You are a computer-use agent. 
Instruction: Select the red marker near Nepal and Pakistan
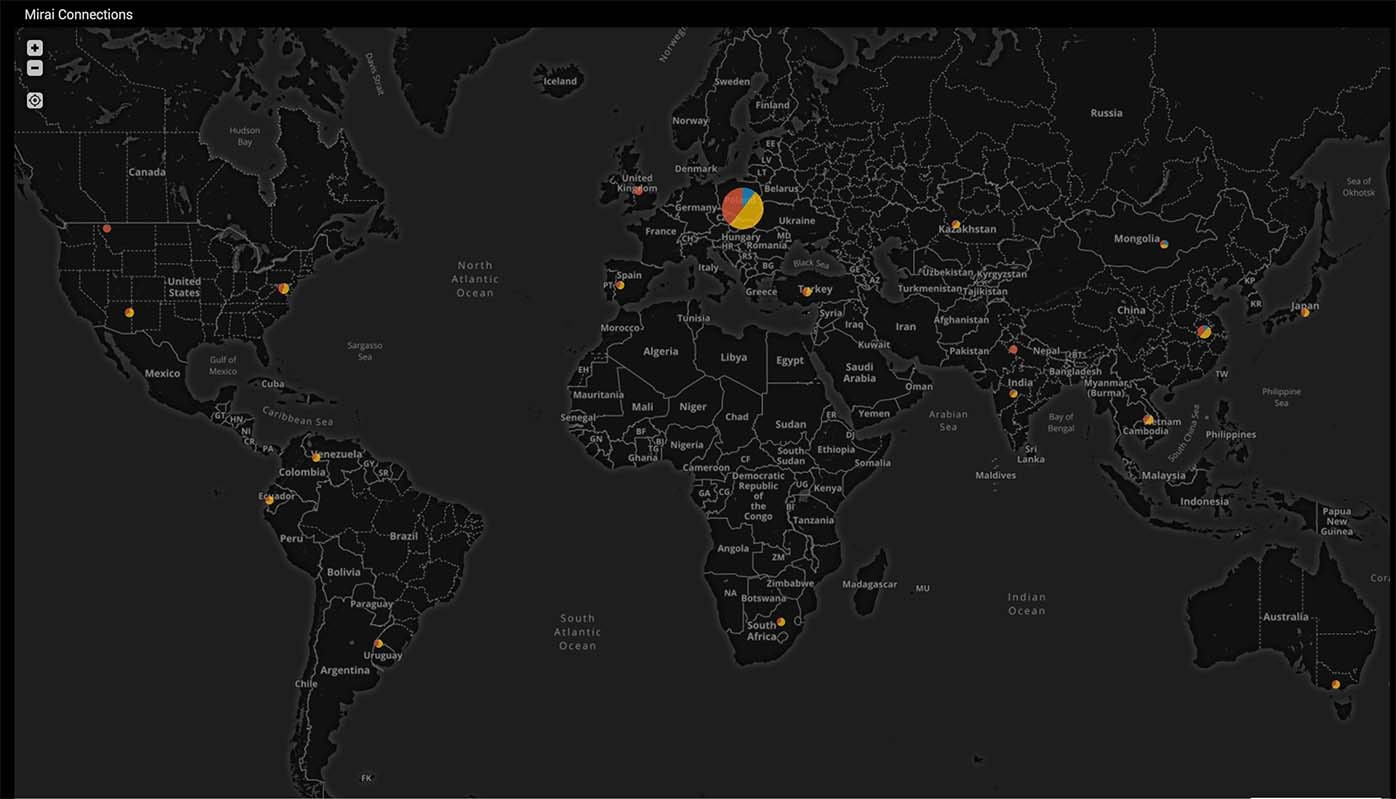click(x=1013, y=349)
